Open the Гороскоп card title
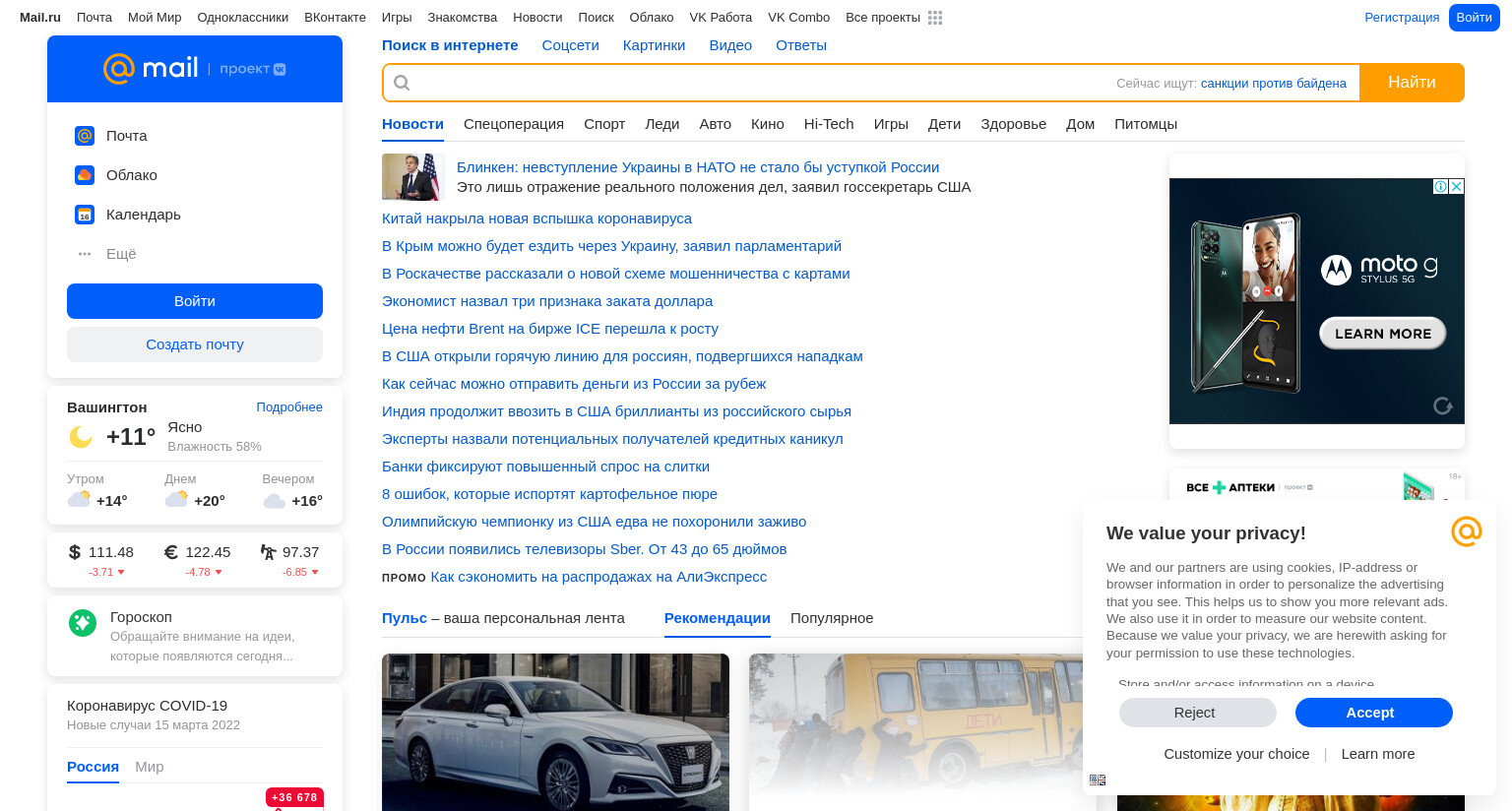Viewport: 1512px width, 811px height. (141, 617)
